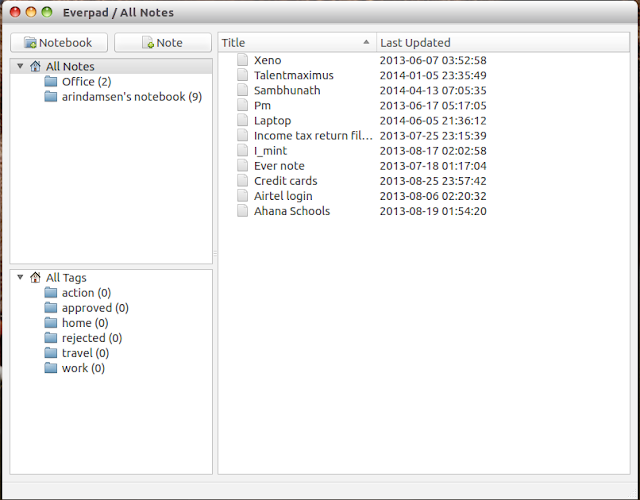Click the Laptop note page icon
Image resolution: width=640 pixels, height=500 pixels.
point(242,120)
